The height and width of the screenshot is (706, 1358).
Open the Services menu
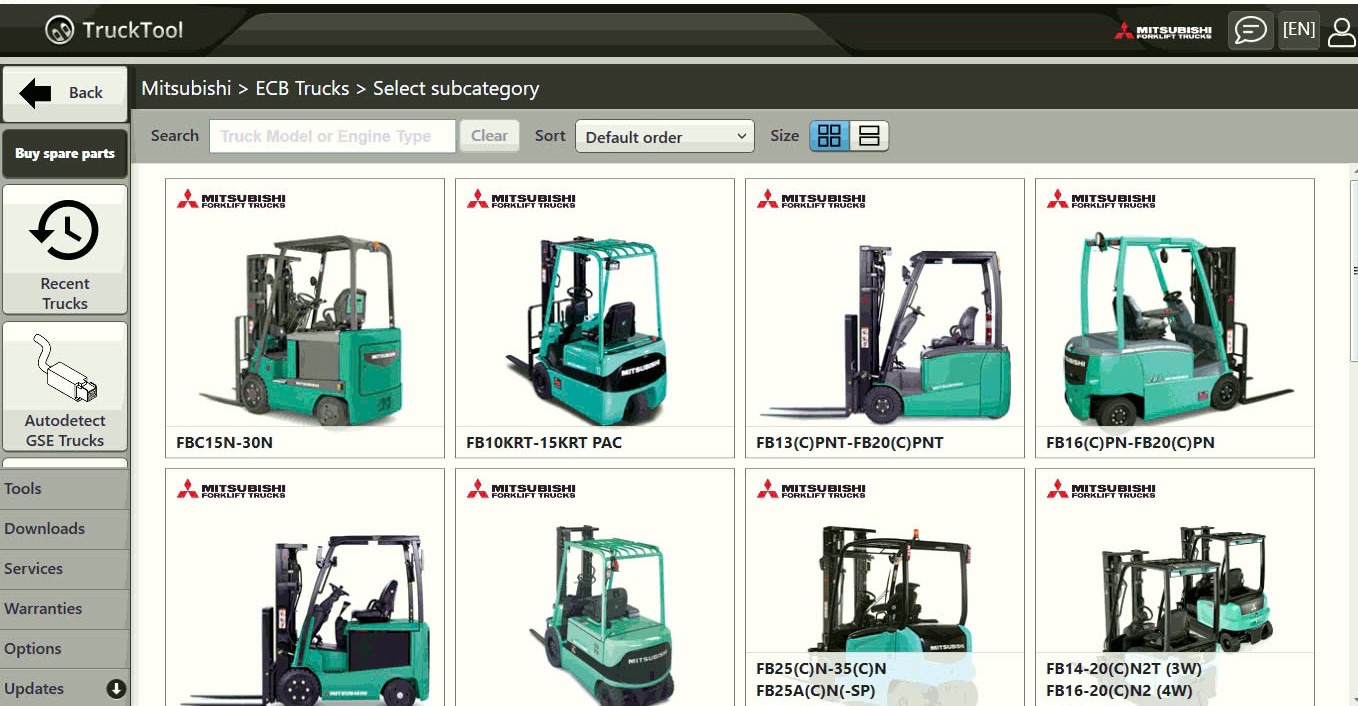pyautogui.click(x=65, y=569)
